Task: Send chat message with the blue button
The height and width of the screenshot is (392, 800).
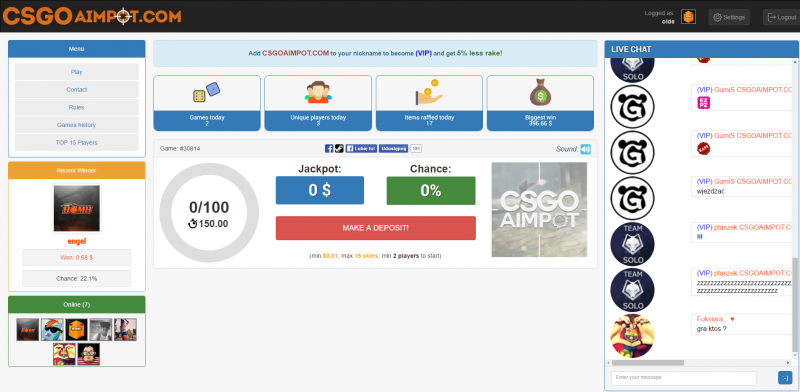Action: tap(785, 378)
